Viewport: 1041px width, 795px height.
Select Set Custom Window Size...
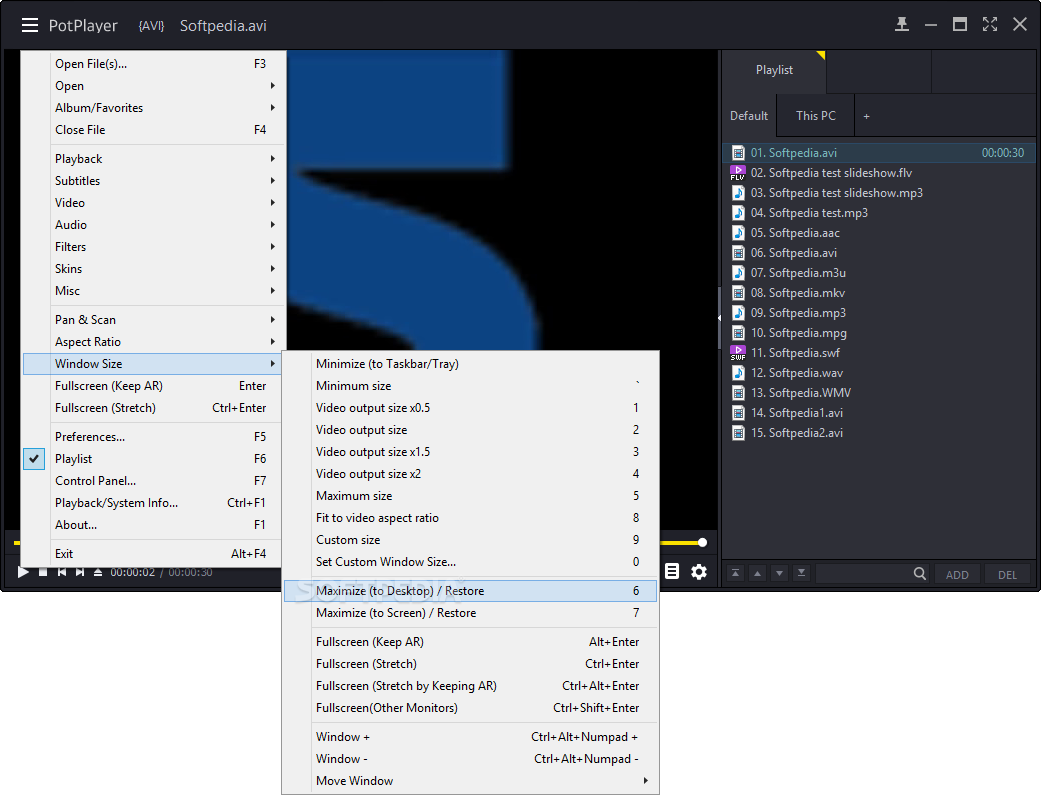pyautogui.click(x=470, y=561)
